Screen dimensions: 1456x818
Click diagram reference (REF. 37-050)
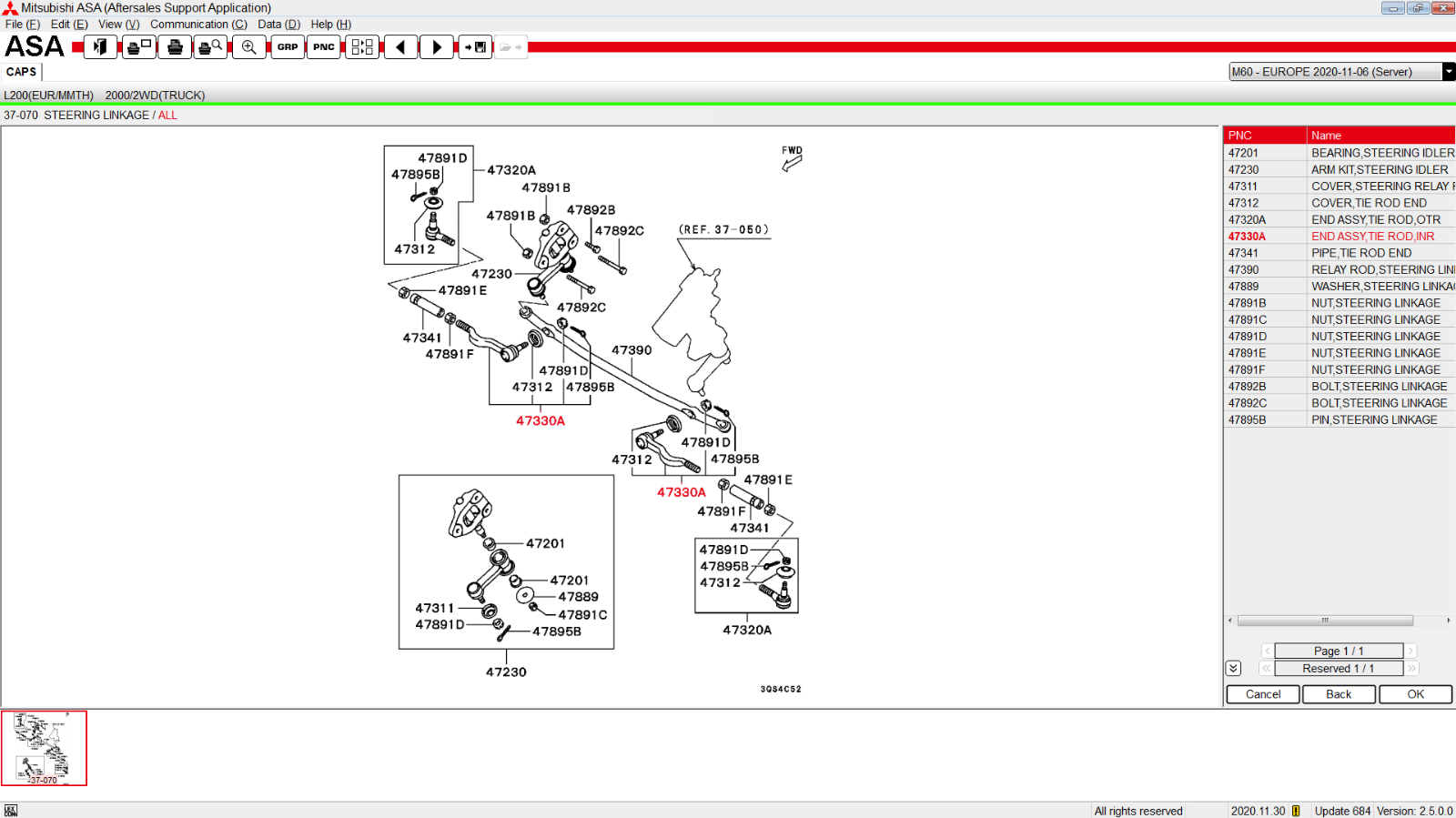724,230
